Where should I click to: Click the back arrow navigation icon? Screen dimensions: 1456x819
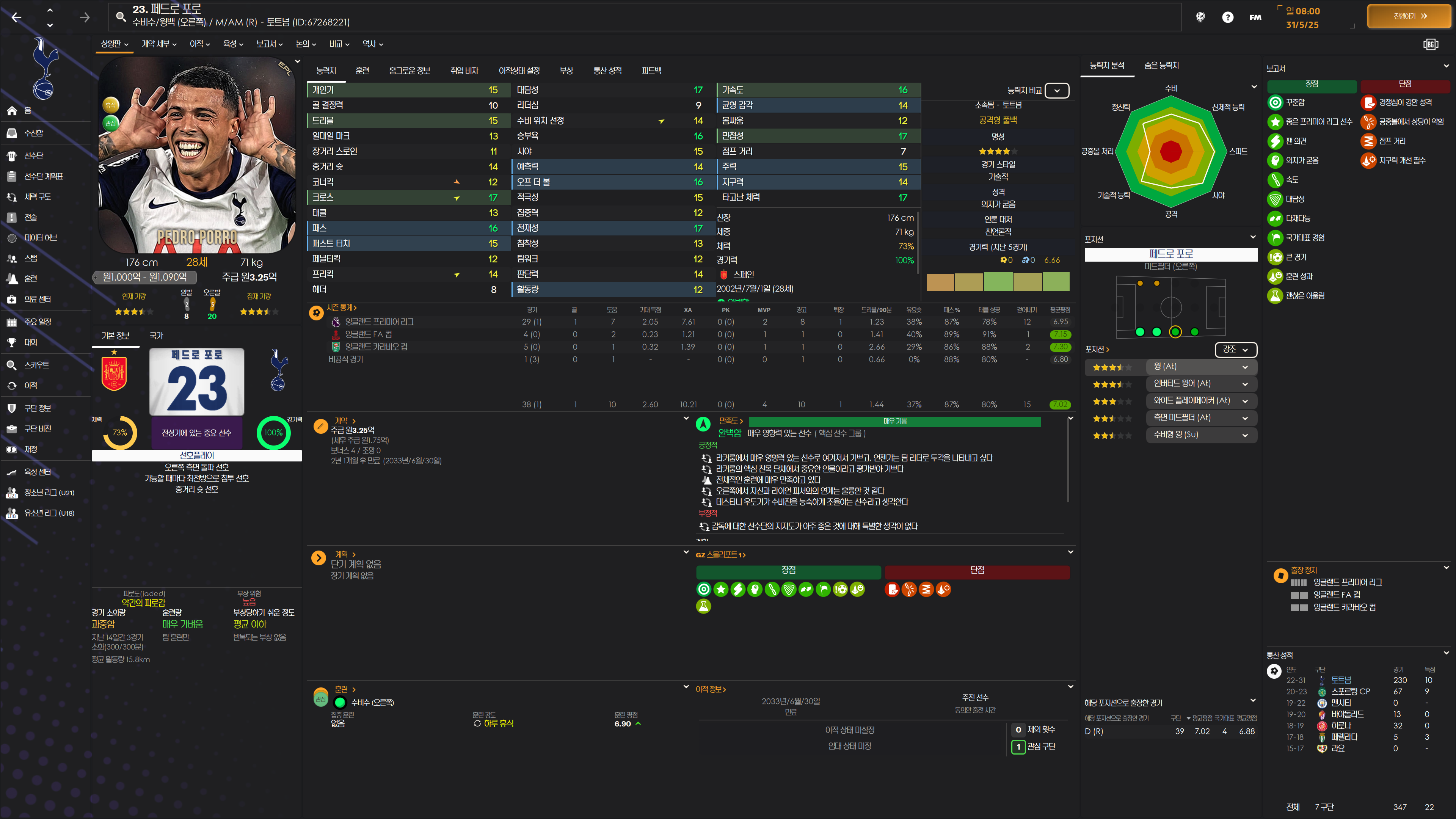click(16, 17)
